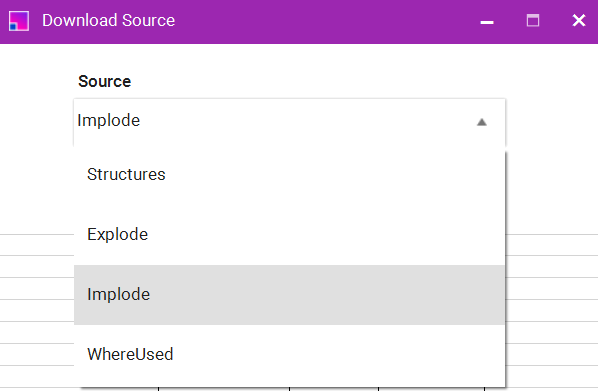Collapse the Source dropdown using its arrow
This screenshot has height=391, width=598.
pos(482,122)
